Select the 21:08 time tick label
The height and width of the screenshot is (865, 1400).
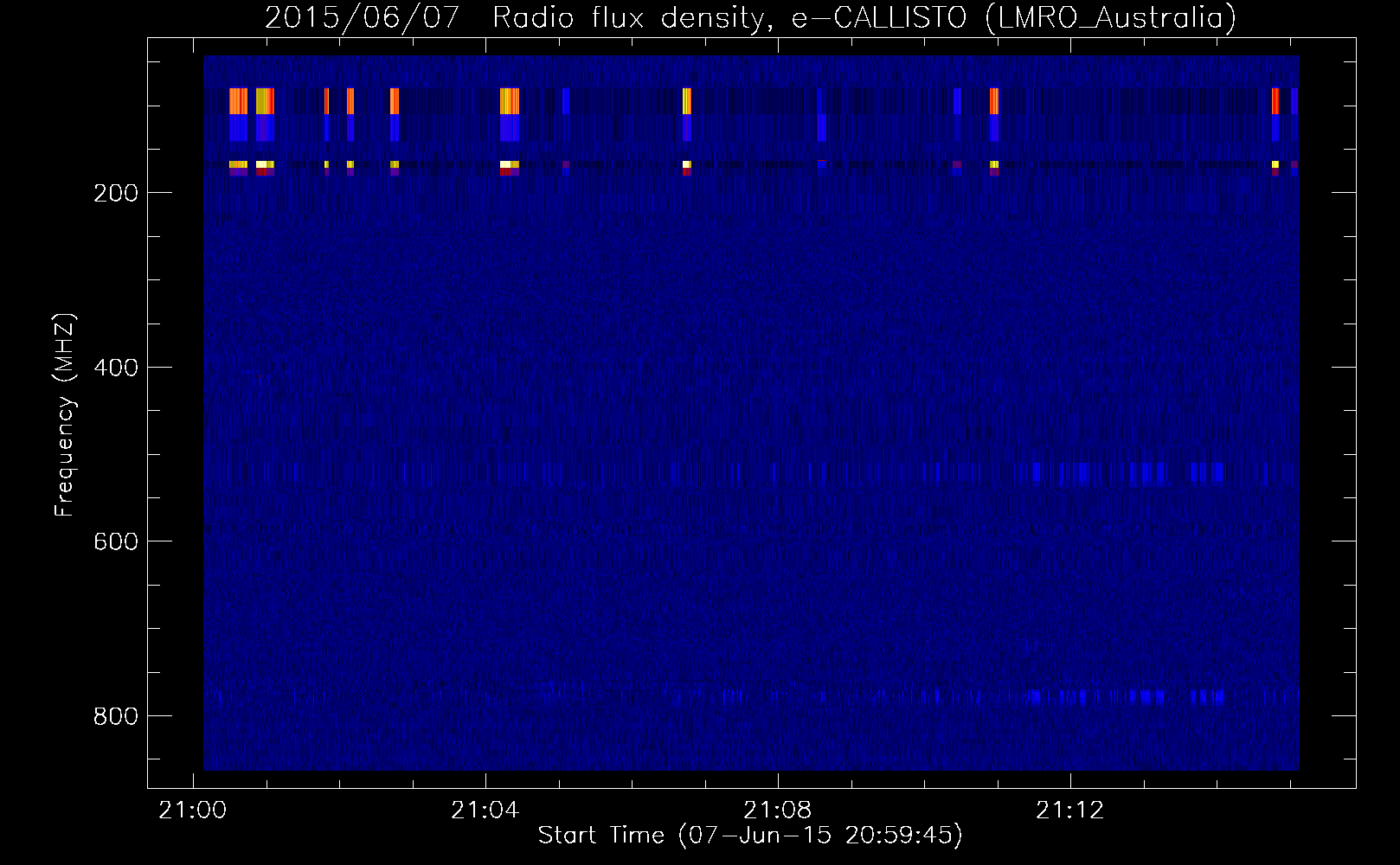778,810
